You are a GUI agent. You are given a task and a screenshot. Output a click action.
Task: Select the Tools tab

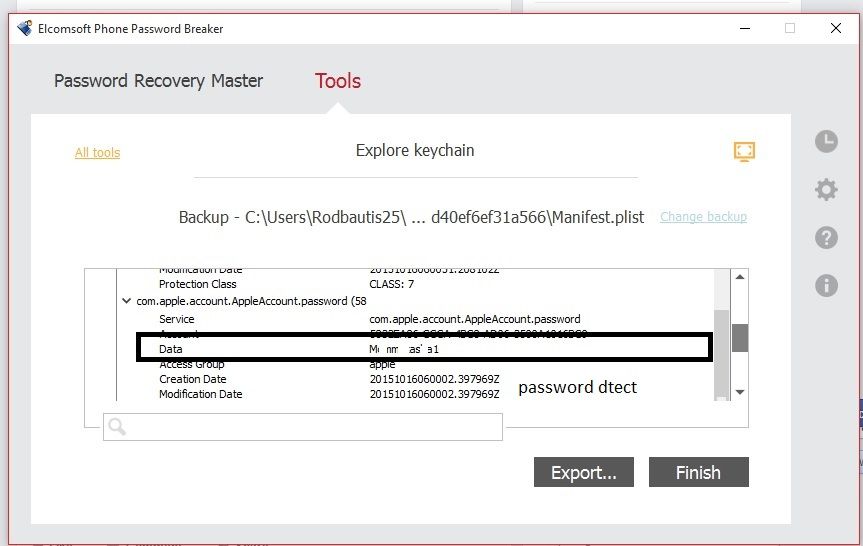338,81
